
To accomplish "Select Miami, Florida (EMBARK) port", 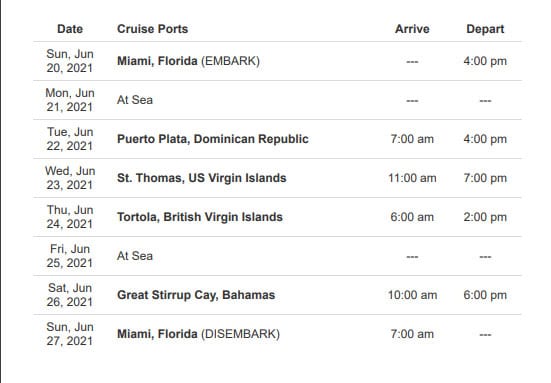I will click(x=188, y=61).
